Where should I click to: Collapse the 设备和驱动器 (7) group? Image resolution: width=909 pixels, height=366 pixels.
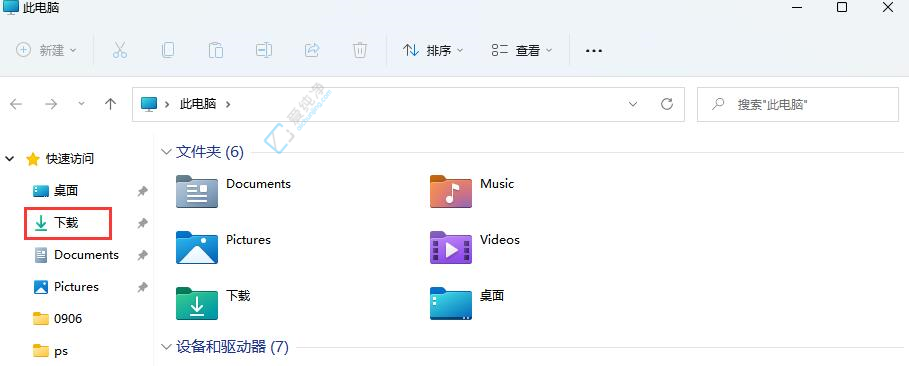click(x=166, y=347)
